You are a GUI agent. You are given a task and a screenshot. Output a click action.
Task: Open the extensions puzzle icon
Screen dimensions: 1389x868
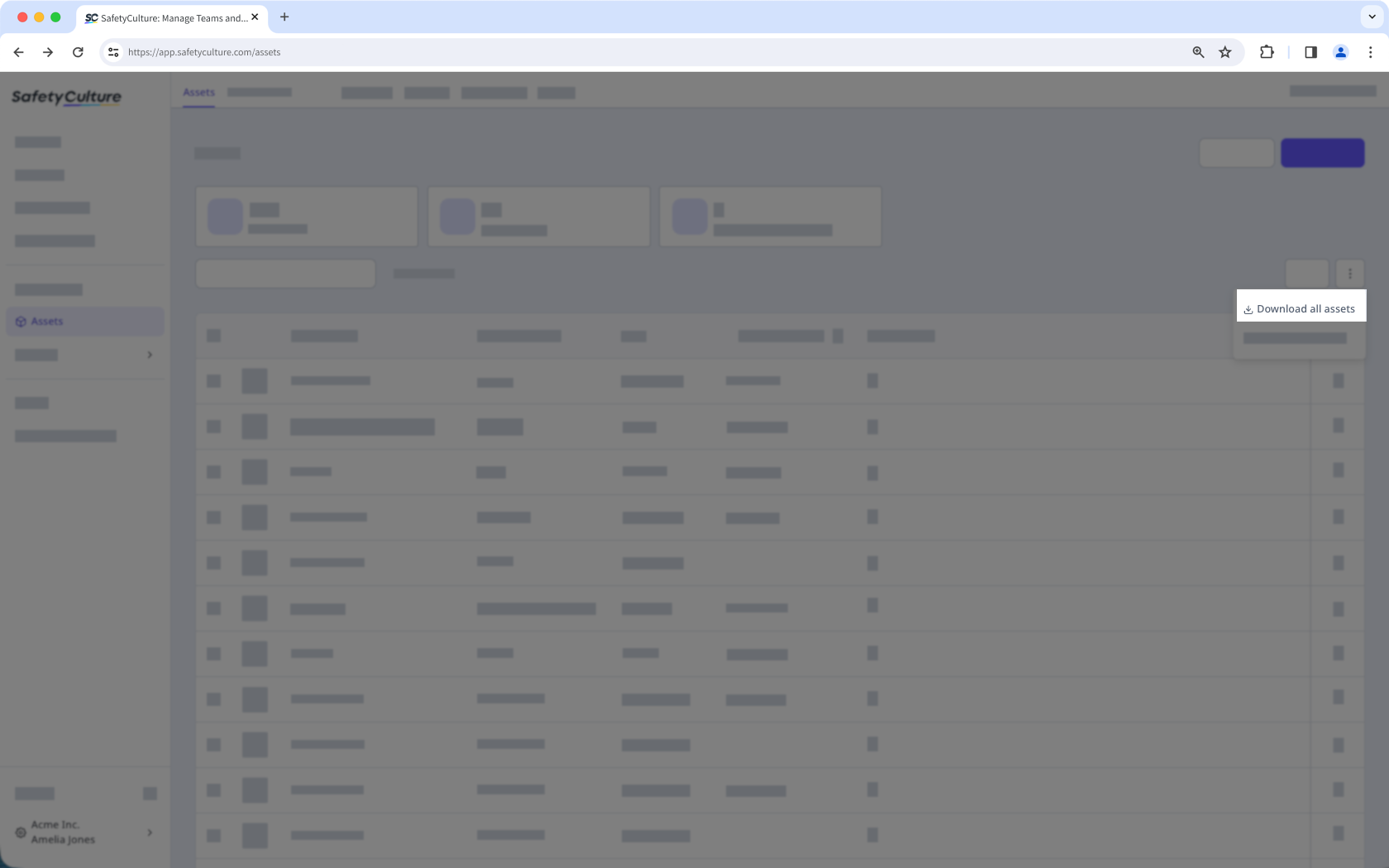pos(1267,52)
